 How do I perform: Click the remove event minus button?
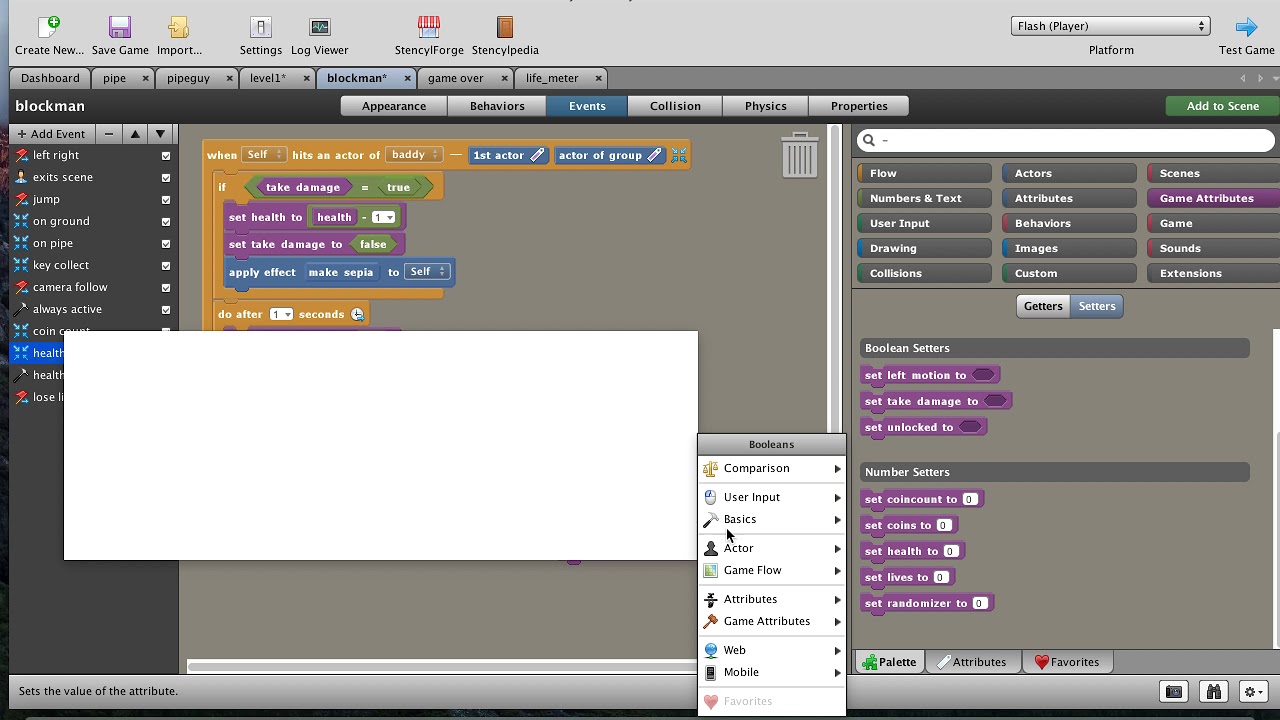(x=109, y=134)
